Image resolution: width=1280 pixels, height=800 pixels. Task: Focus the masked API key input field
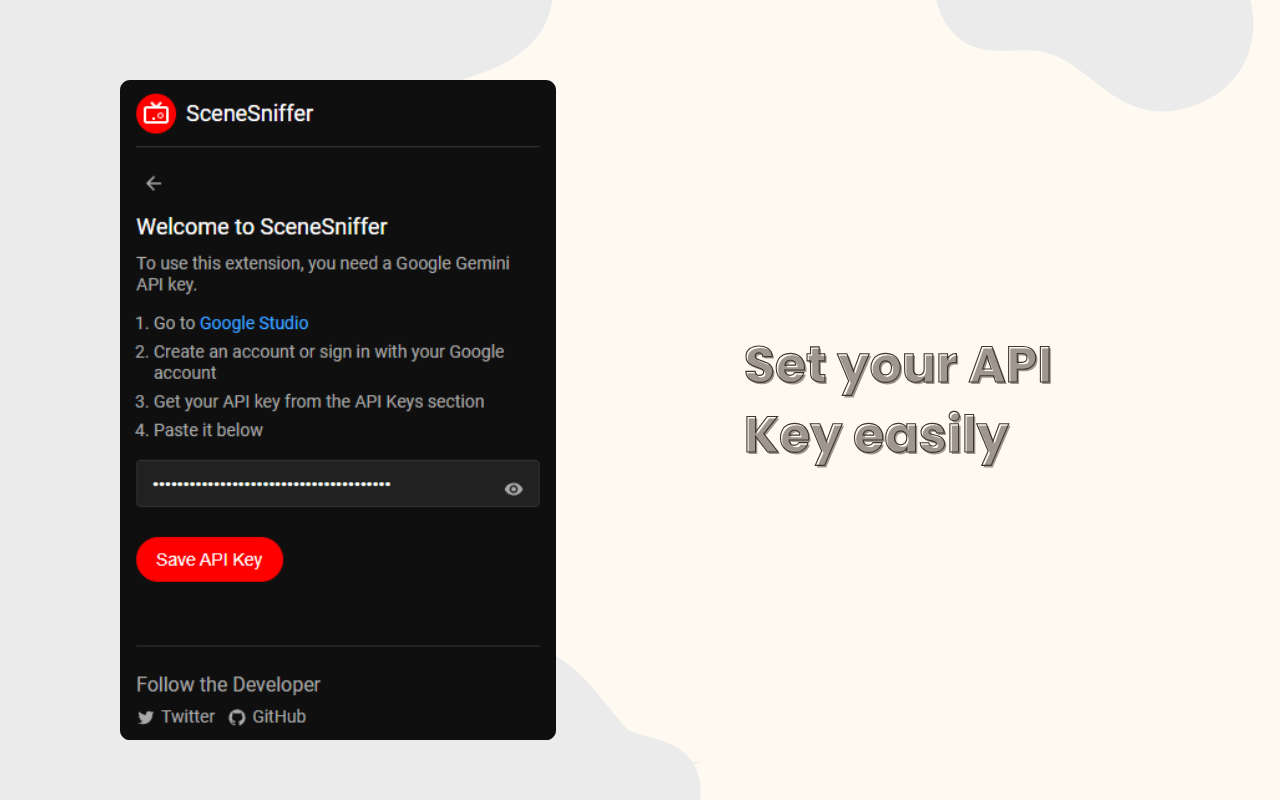[338, 484]
